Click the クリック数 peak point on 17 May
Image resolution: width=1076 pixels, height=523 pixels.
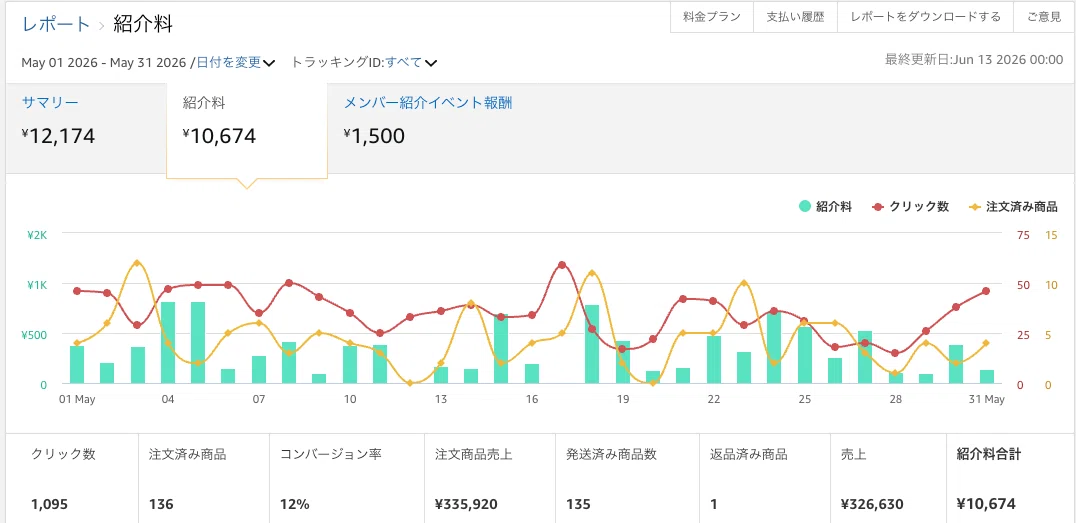point(562,264)
